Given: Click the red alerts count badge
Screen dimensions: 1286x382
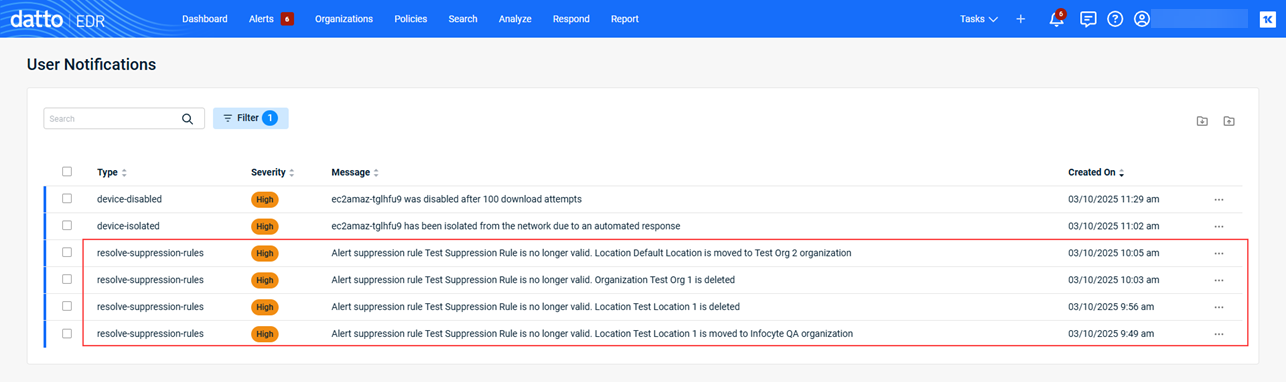Looking at the screenshot, I should pos(287,19).
